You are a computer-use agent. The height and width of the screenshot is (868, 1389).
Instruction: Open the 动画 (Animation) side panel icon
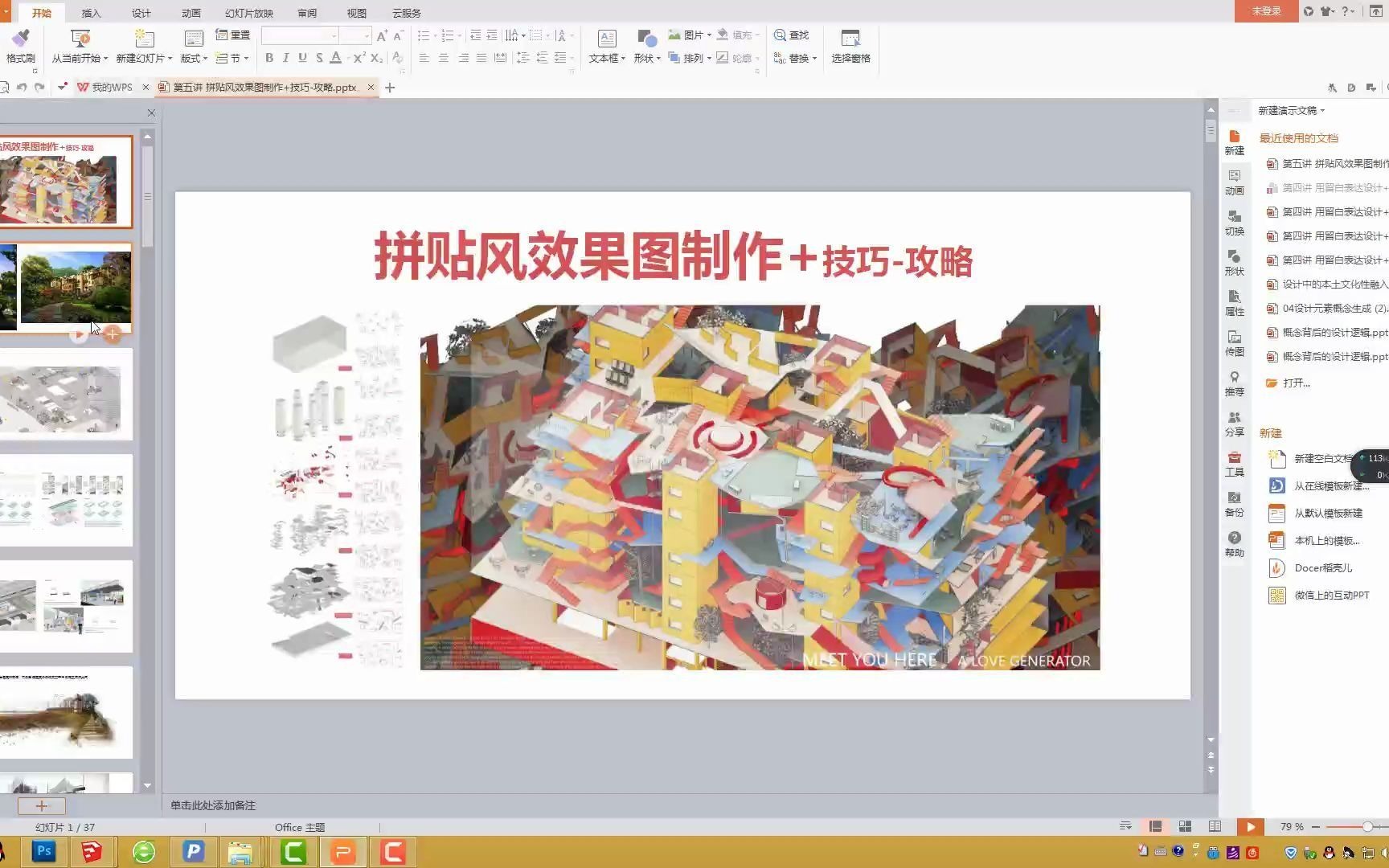pos(1235,182)
